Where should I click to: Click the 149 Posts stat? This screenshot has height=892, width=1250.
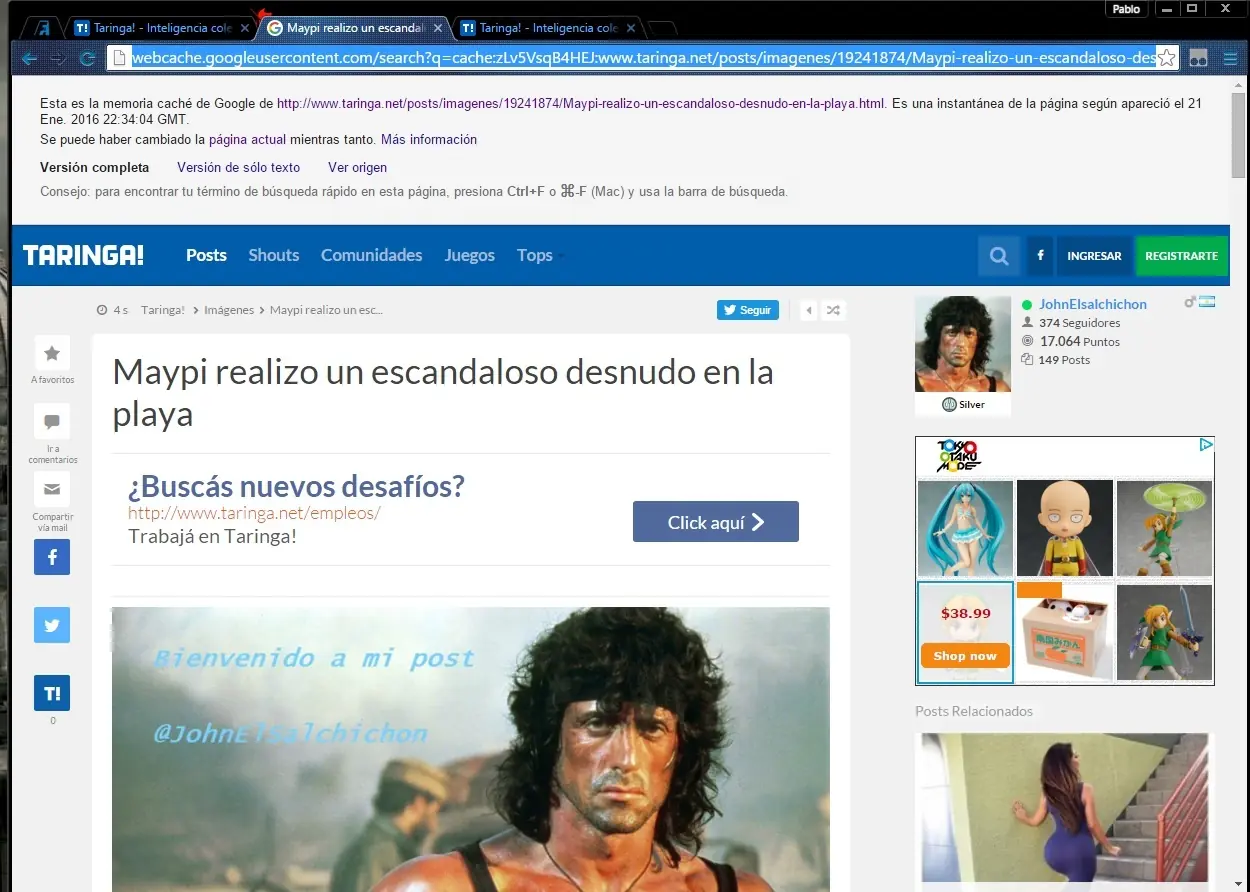[1064, 360]
